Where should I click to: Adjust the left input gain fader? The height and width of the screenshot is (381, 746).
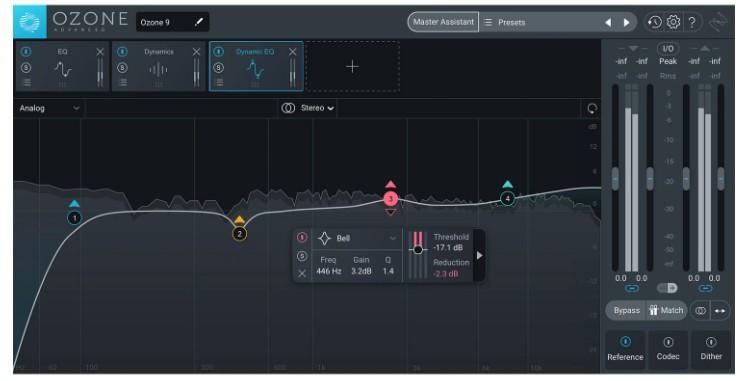615,179
